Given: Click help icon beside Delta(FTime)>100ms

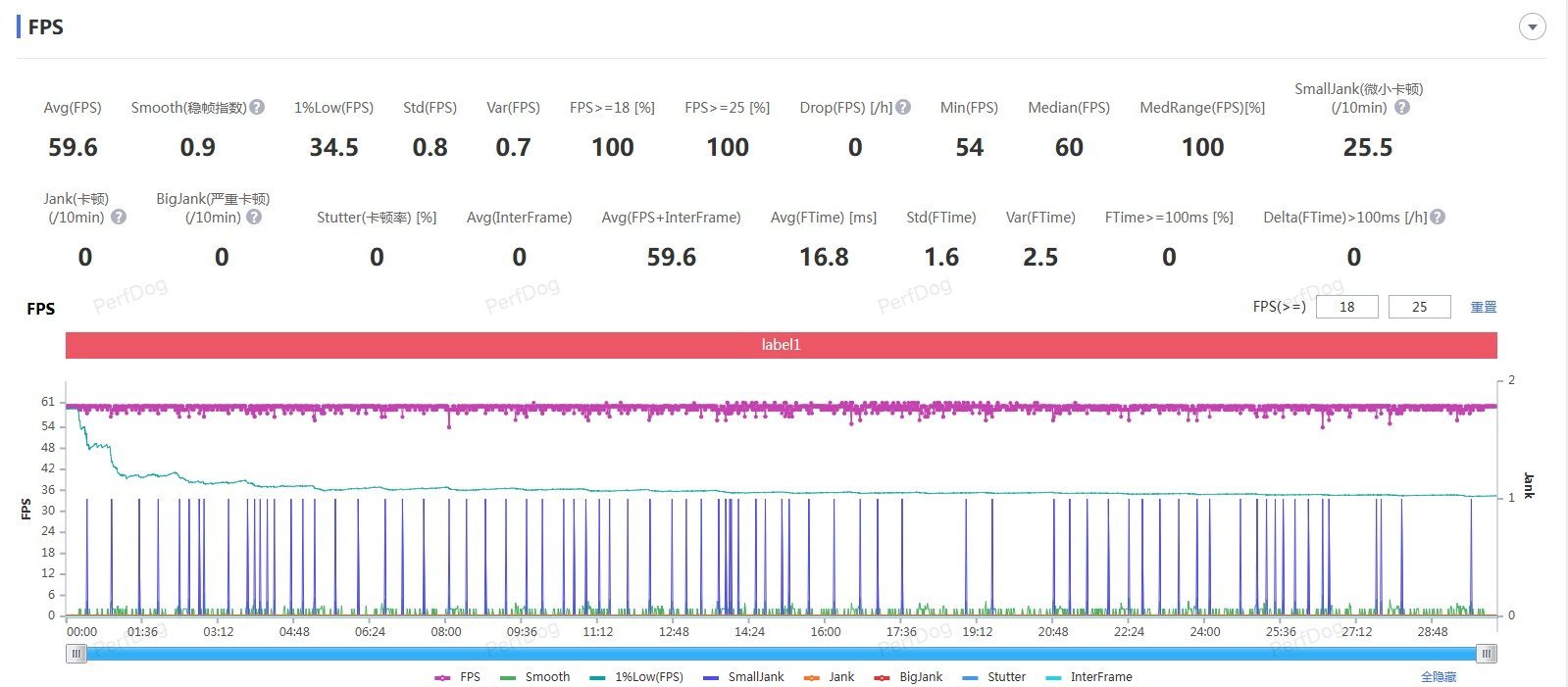Looking at the screenshot, I should [x=1438, y=217].
